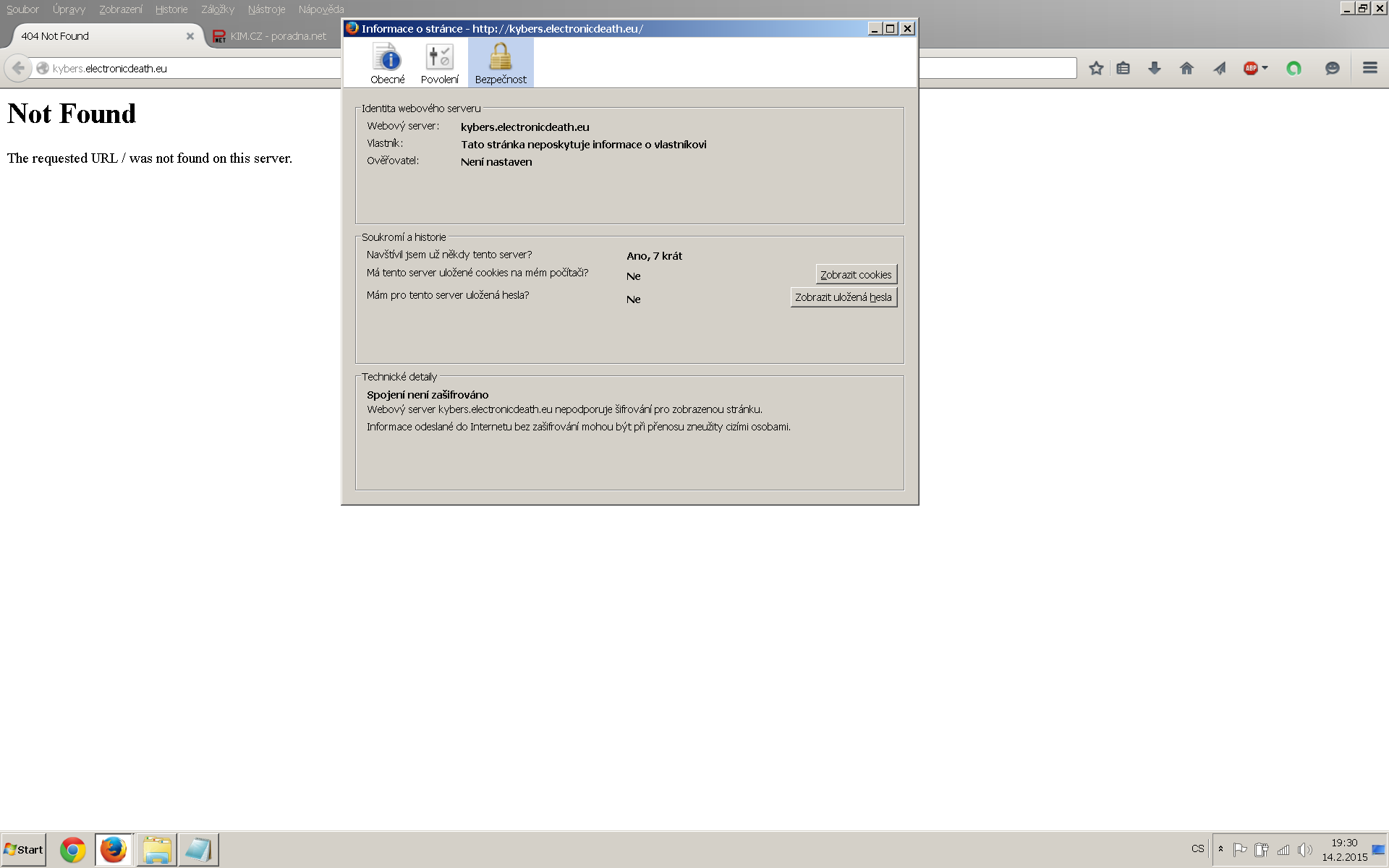Click the URL address bar field

point(188,69)
